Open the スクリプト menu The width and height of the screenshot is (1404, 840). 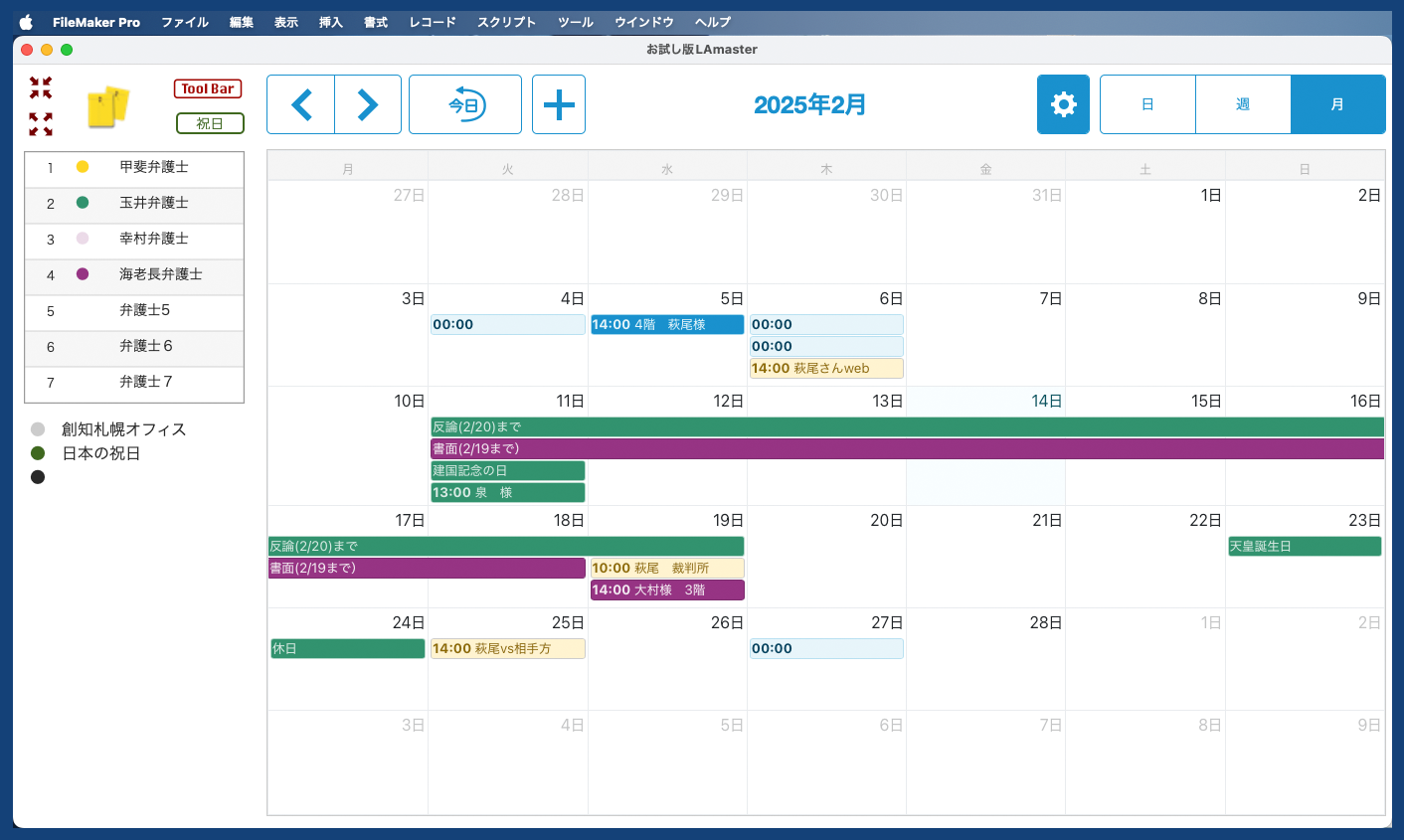pyautogui.click(x=506, y=22)
